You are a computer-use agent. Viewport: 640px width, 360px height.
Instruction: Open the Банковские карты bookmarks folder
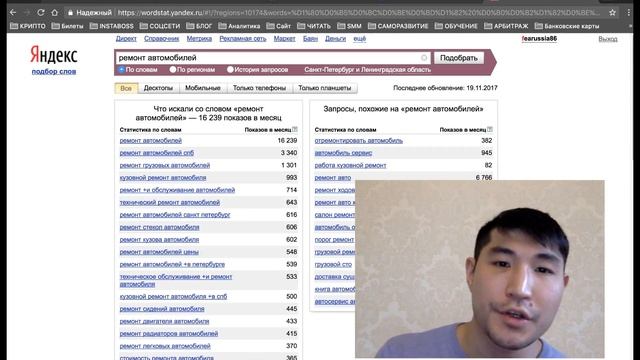567,26
